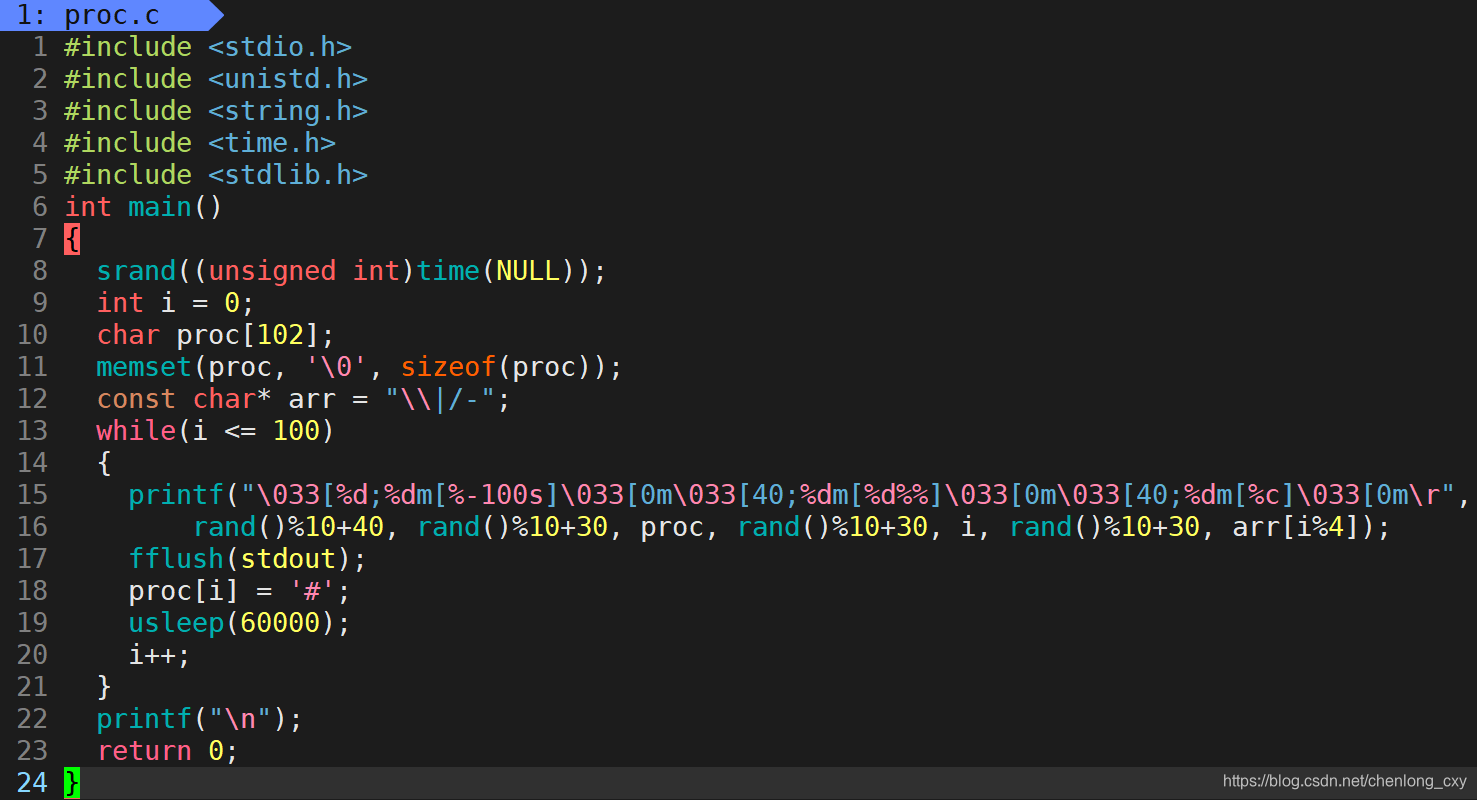Click the 'while(i <= 100)' statement
The width and height of the screenshot is (1477, 800).
click(x=215, y=431)
